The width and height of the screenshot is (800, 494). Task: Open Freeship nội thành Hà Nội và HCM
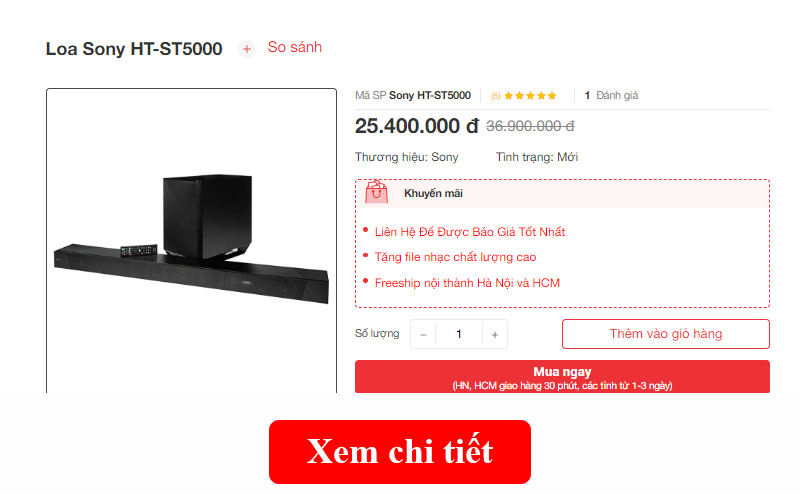click(467, 283)
